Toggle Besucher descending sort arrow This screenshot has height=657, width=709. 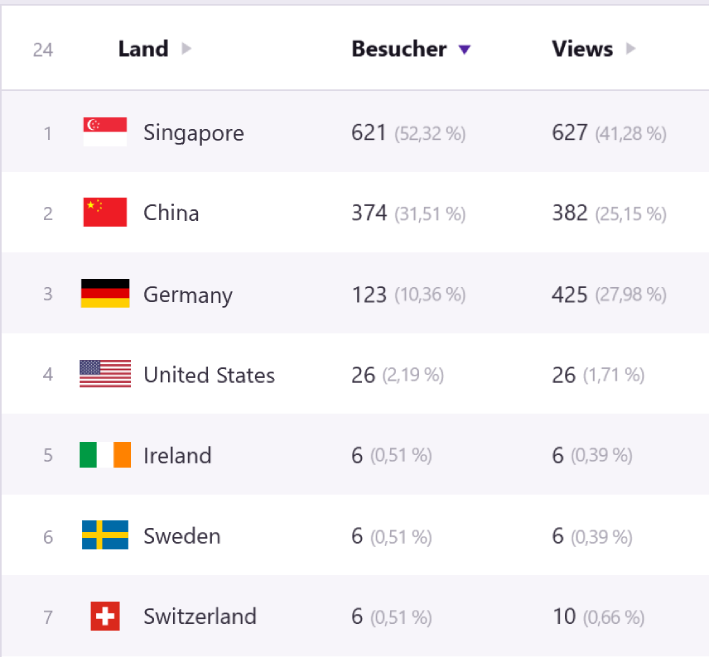[x=464, y=49]
